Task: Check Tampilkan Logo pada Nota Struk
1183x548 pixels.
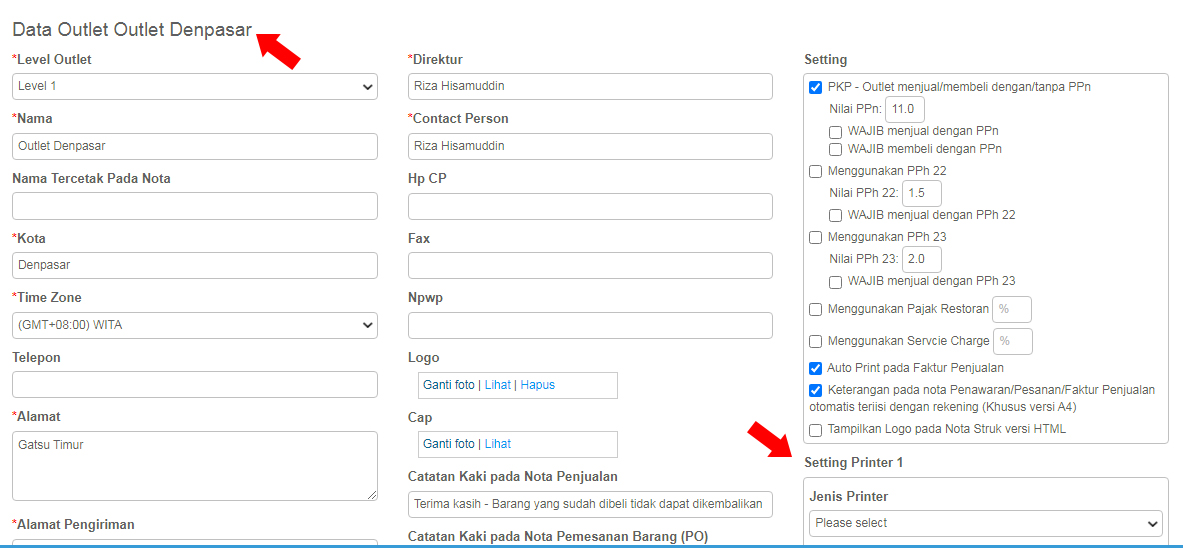Action: [816, 430]
